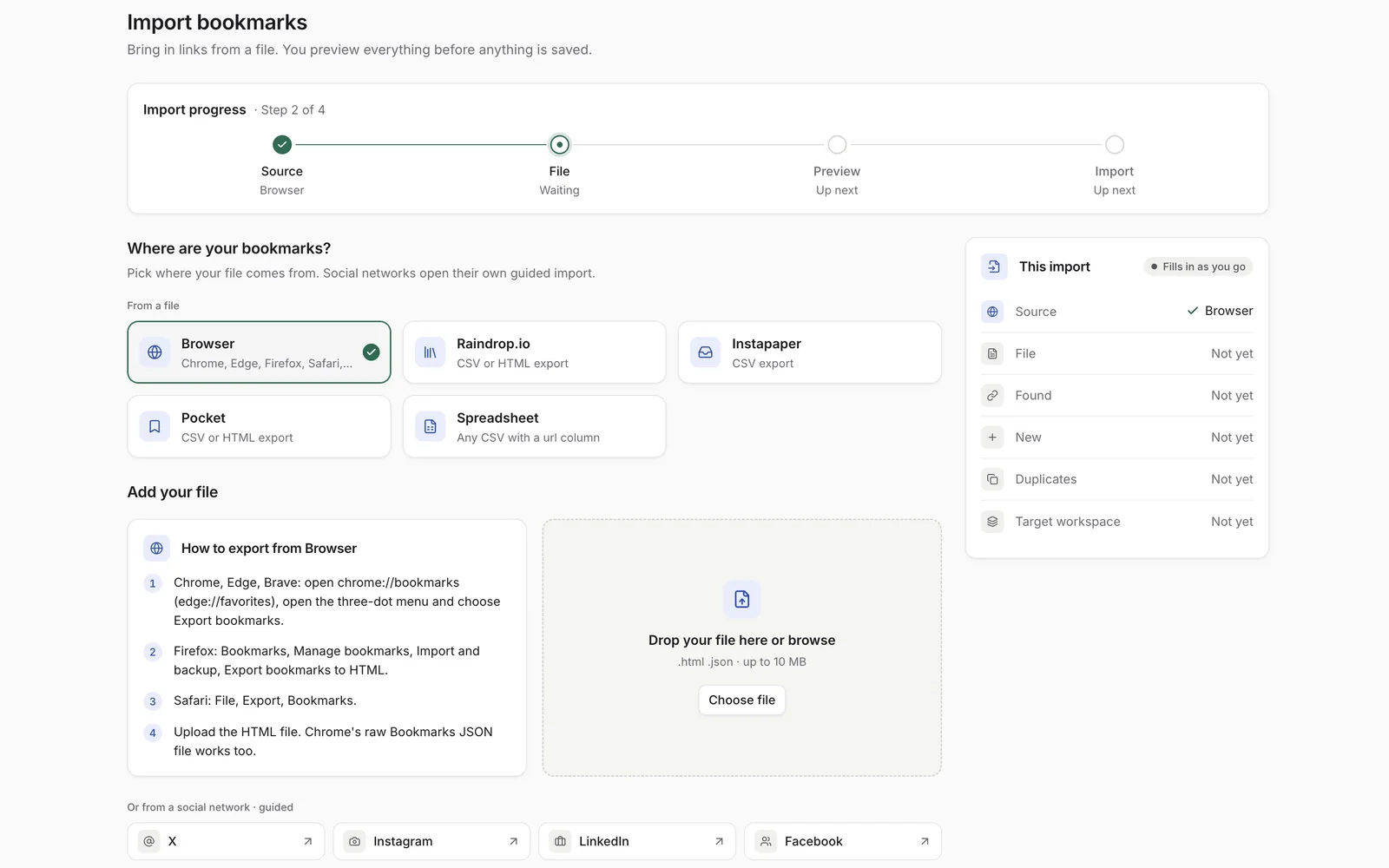Click the Facebook people icon
Screen dimensions: 1389x868
pos(766,841)
